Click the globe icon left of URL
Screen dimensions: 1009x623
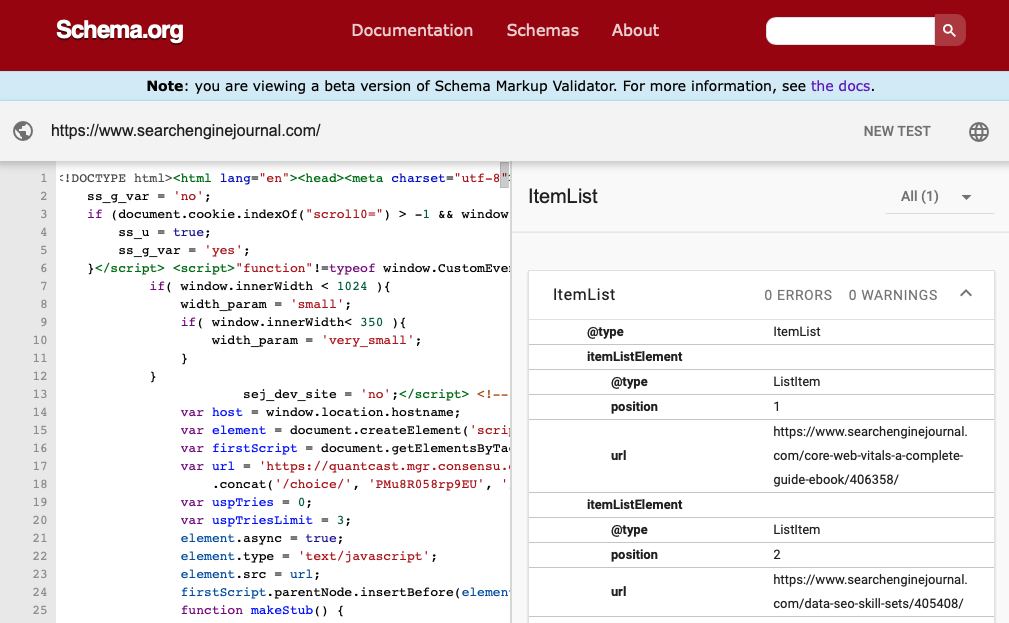pyautogui.click(x=23, y=131)
